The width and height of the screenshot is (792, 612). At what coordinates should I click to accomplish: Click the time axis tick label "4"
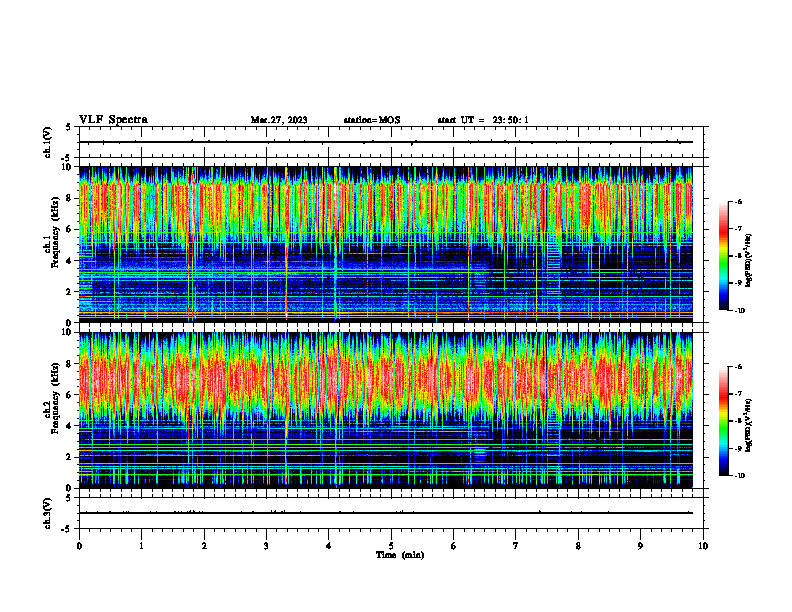(x=329, y=546)
